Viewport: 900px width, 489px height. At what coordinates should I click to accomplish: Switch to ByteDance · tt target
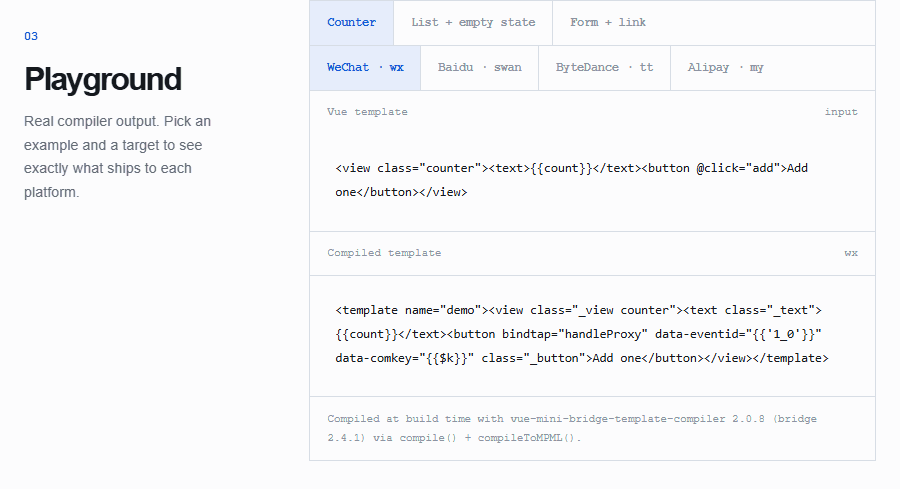604,68
